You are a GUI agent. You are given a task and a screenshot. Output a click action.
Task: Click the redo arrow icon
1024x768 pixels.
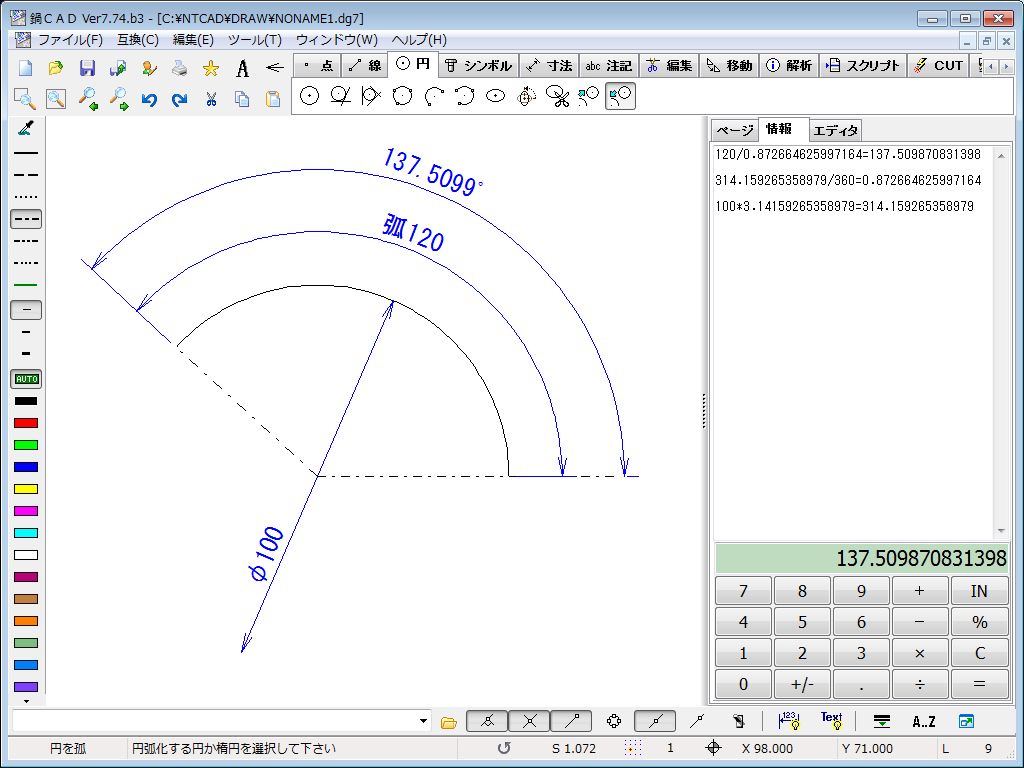[x=180, y=99]
